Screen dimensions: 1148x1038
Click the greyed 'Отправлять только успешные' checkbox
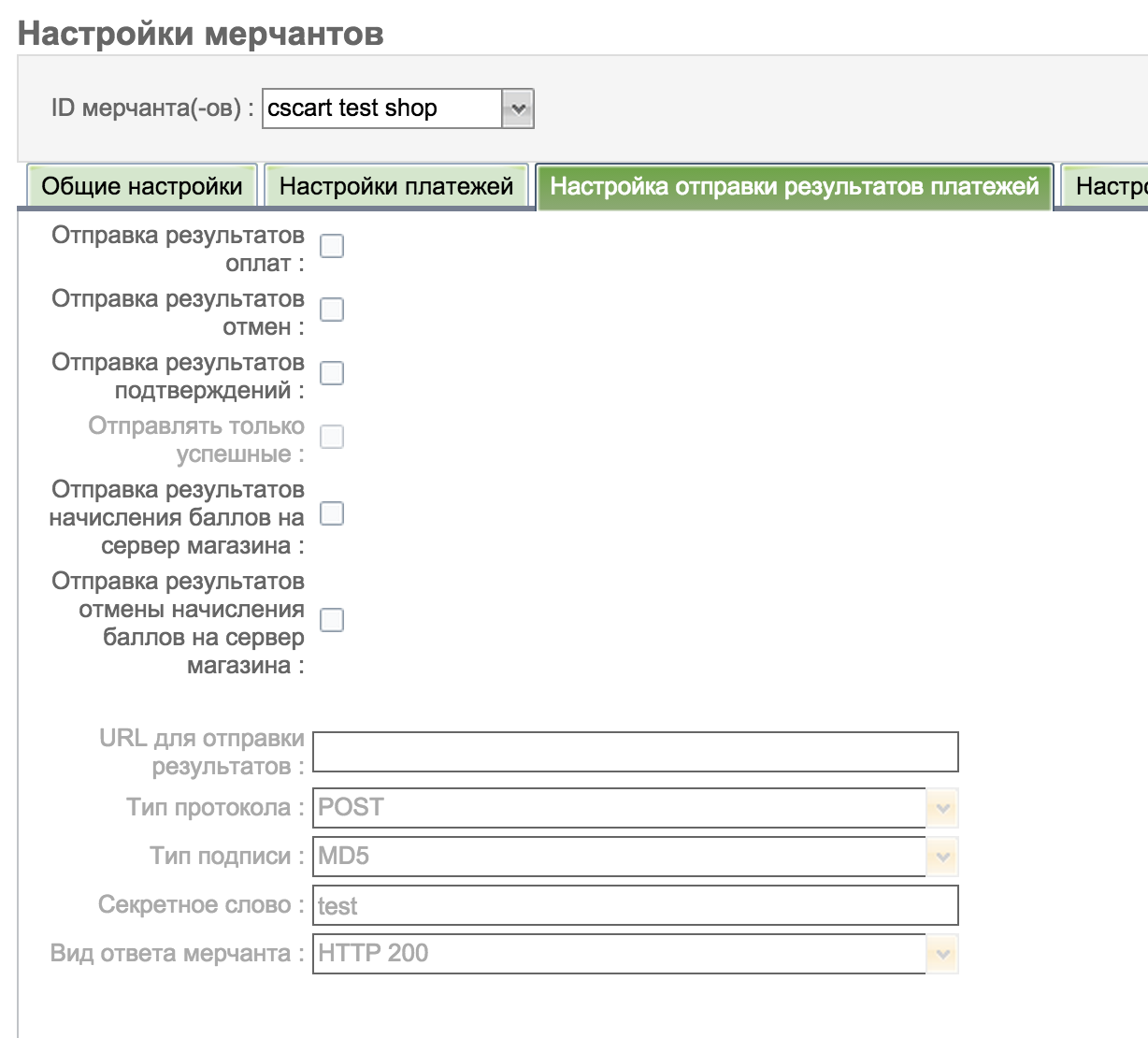(x=332, y=437)
